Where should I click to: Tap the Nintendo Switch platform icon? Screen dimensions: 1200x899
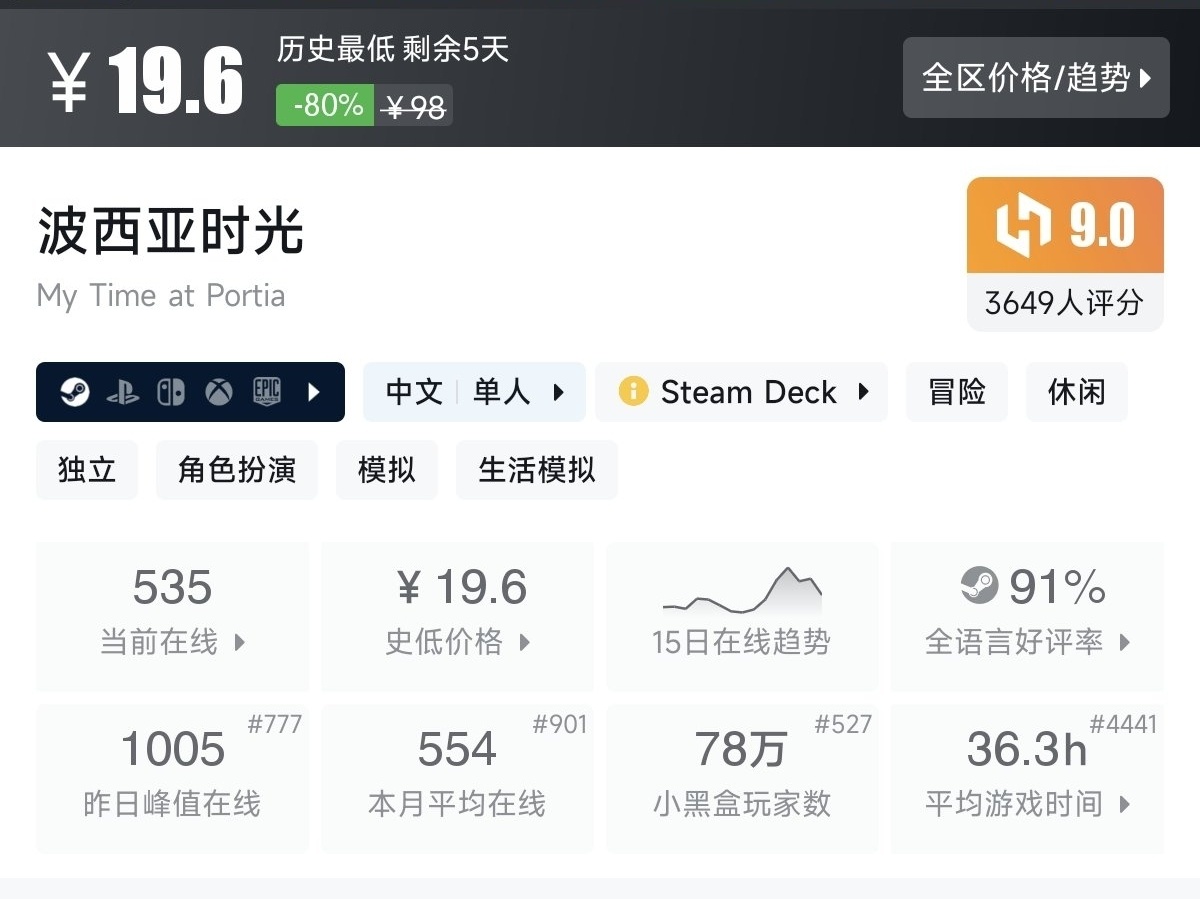[x=171, y=392]
